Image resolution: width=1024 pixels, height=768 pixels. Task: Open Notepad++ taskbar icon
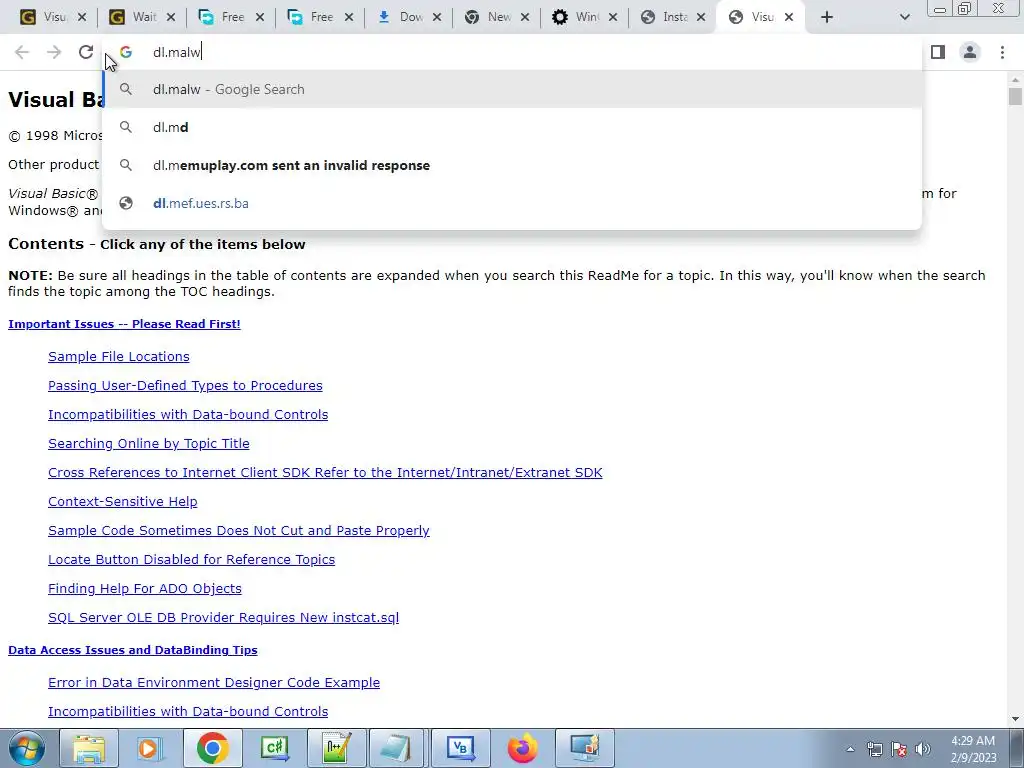click(x=336, y=748)
